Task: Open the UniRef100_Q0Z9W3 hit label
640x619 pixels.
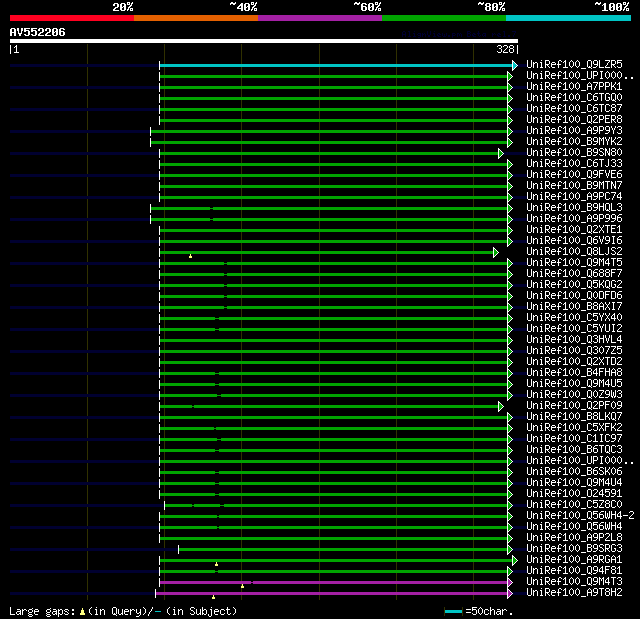Action: [574, 395]
